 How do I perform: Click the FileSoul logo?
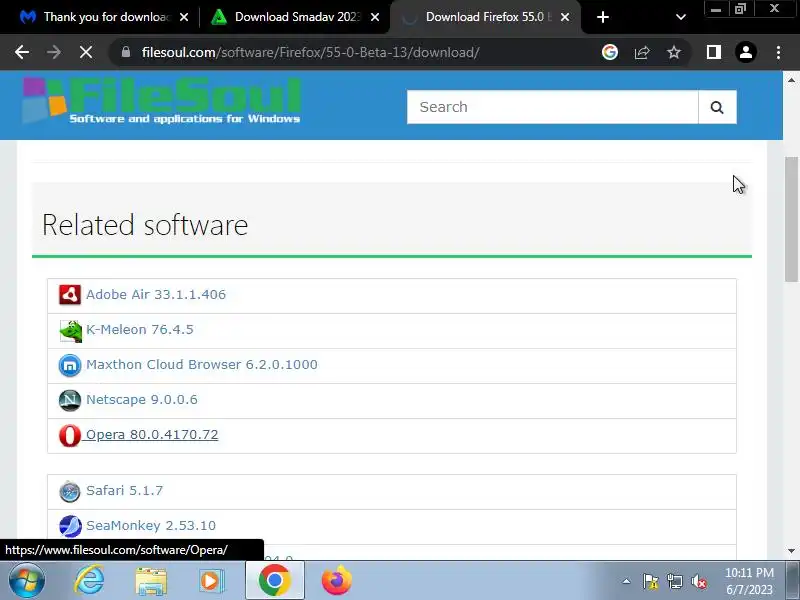(161, 101)
